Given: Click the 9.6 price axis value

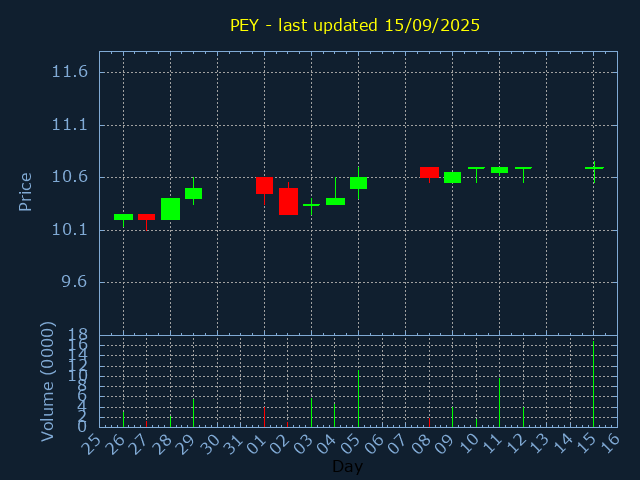Looking at the screenshot, I should 74,282.
